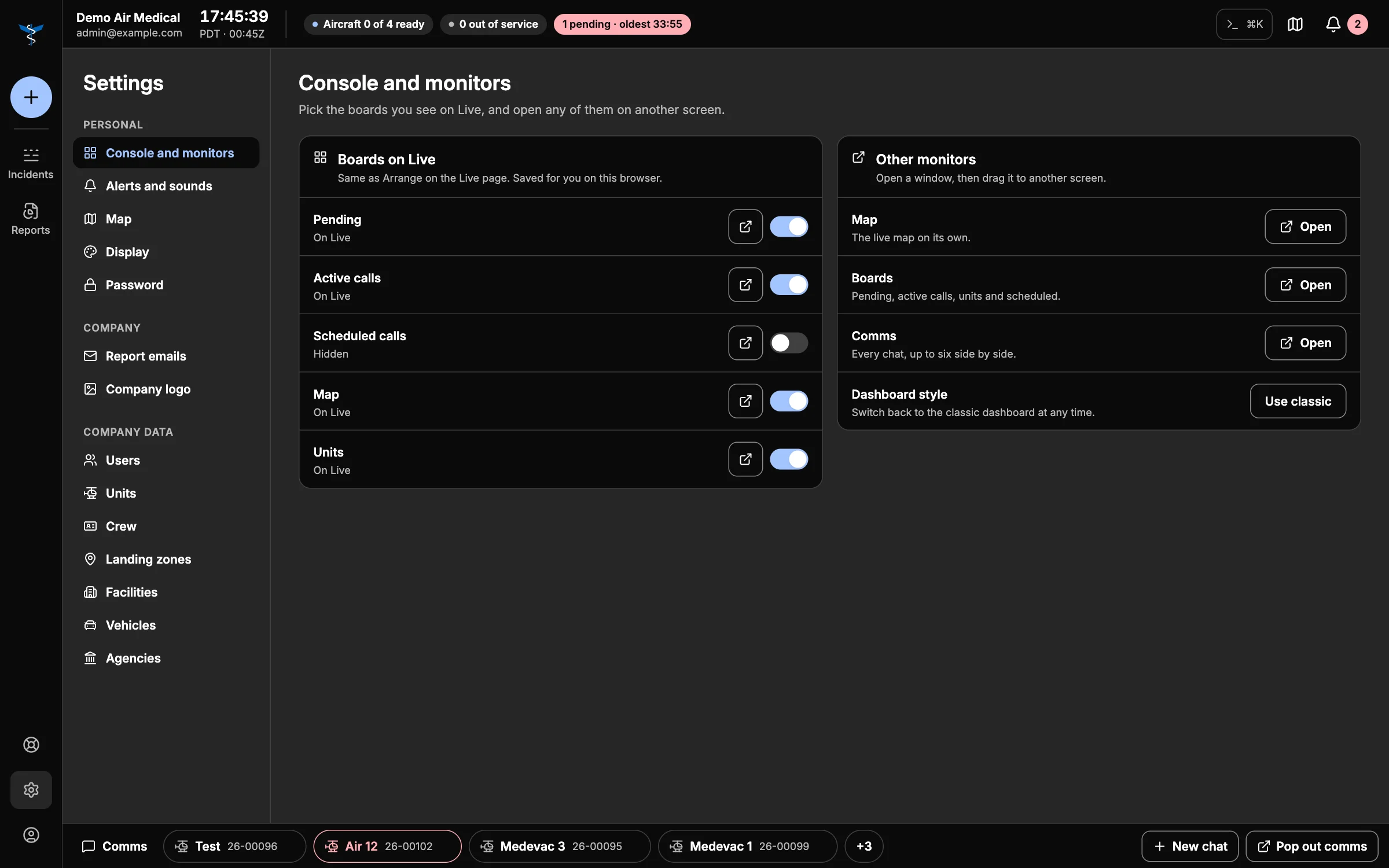Select Alerts and sounds settings
This screenshot has height=868, width=1389.
point(166,186)
